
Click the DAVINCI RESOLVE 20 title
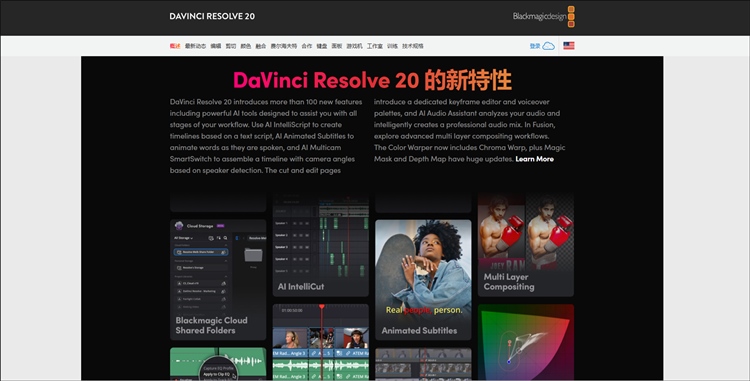212,16
